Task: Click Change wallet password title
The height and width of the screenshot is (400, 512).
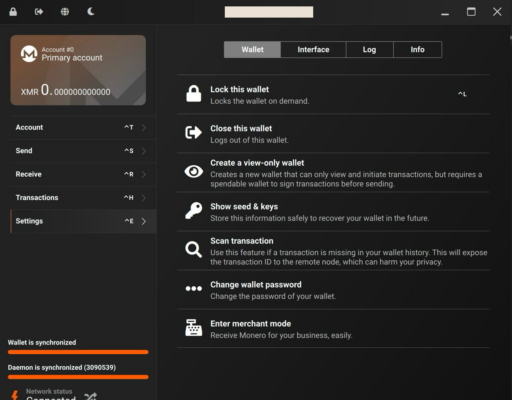Action: pos(256,285)
